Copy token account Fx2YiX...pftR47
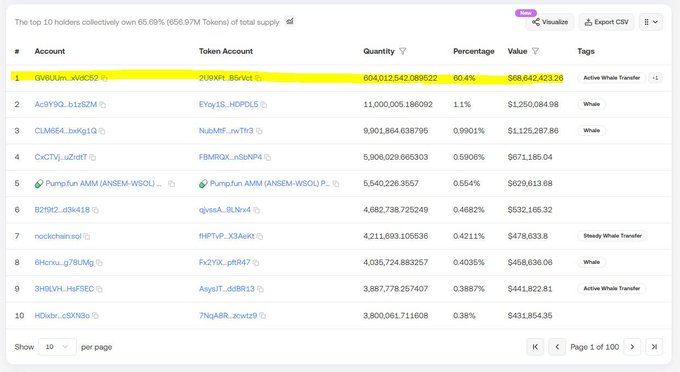The image size is (680, 372). (x=256, y=263)
